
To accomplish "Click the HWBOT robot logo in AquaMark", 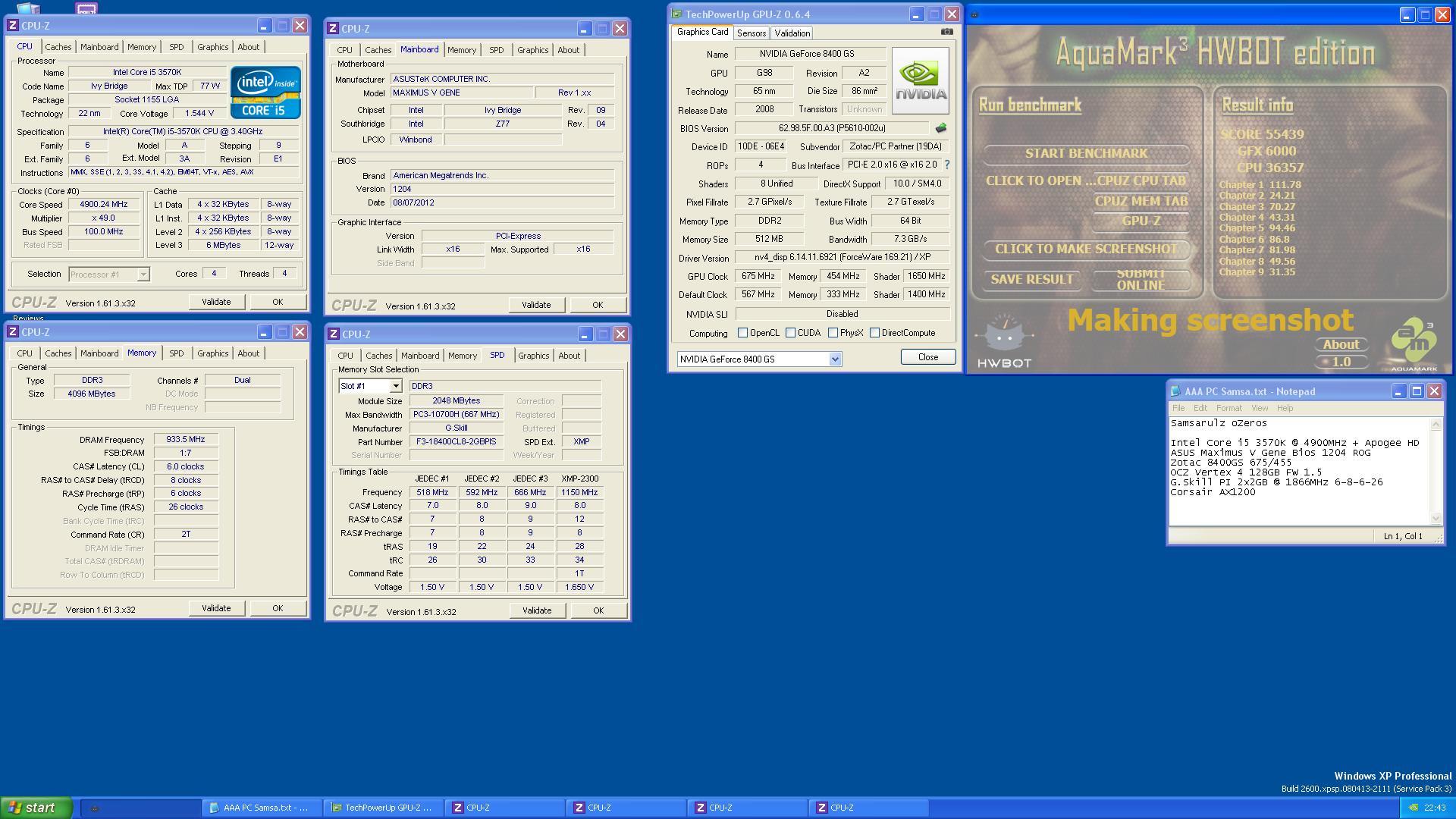I will (x=1004, y=341).
